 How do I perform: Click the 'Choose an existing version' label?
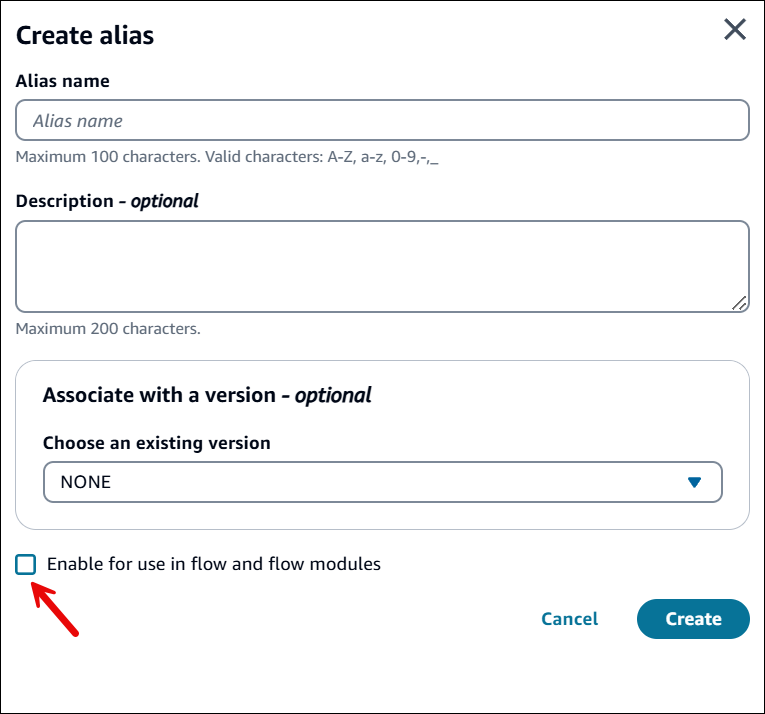(x=157, y=442)
